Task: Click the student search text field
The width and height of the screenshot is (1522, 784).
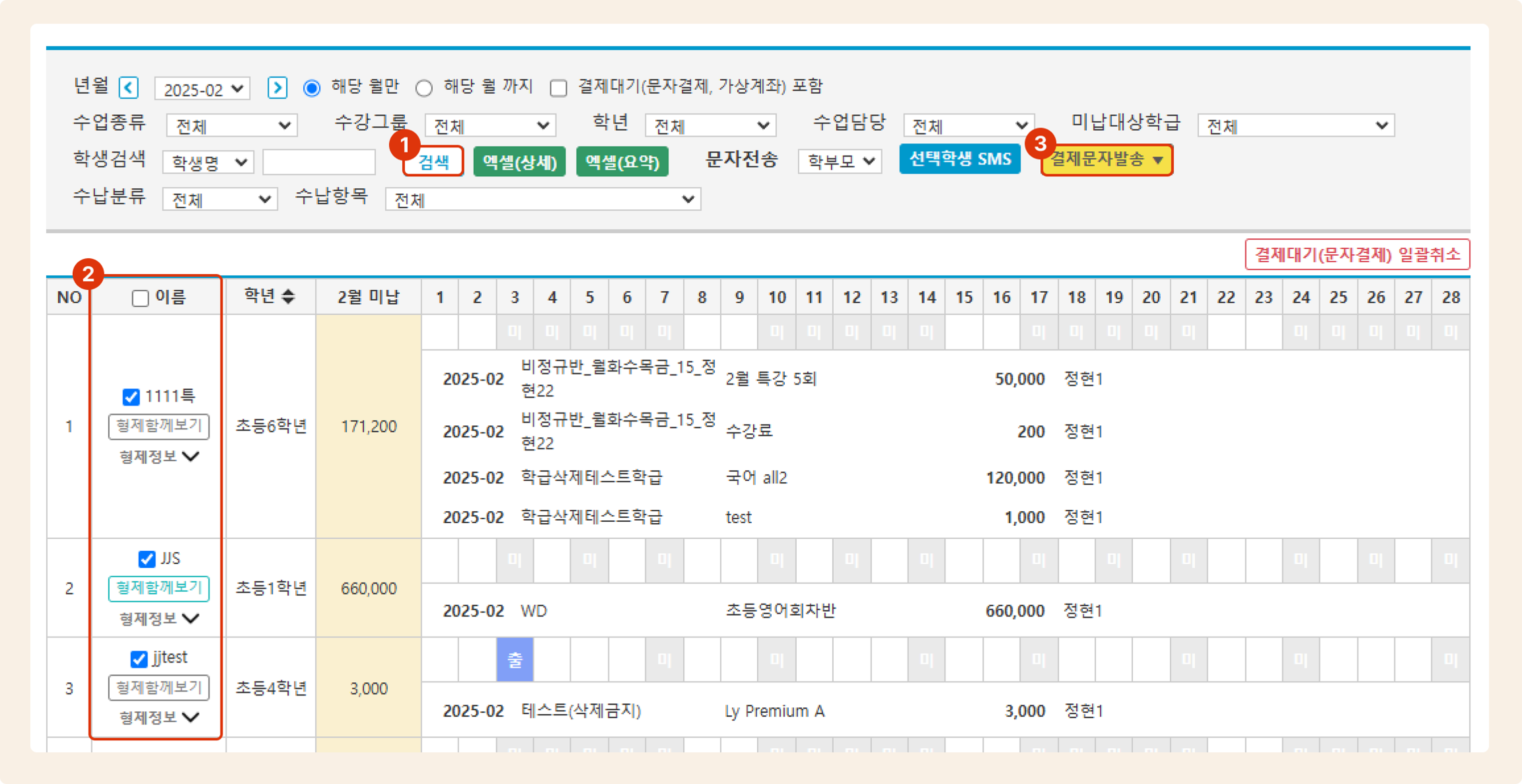Action: [x=318, y=162]
